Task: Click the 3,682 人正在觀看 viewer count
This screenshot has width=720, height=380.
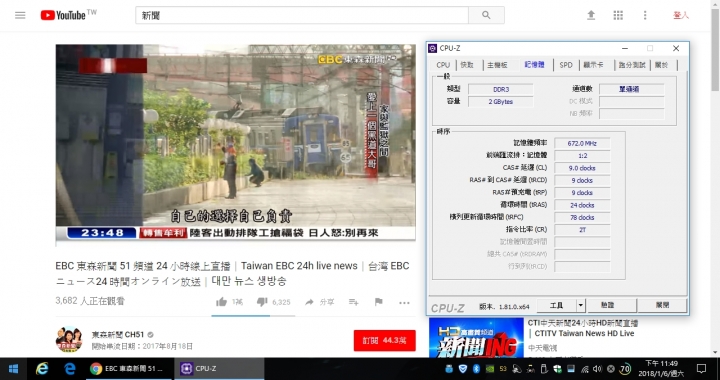Action: [x=90, y=301]
